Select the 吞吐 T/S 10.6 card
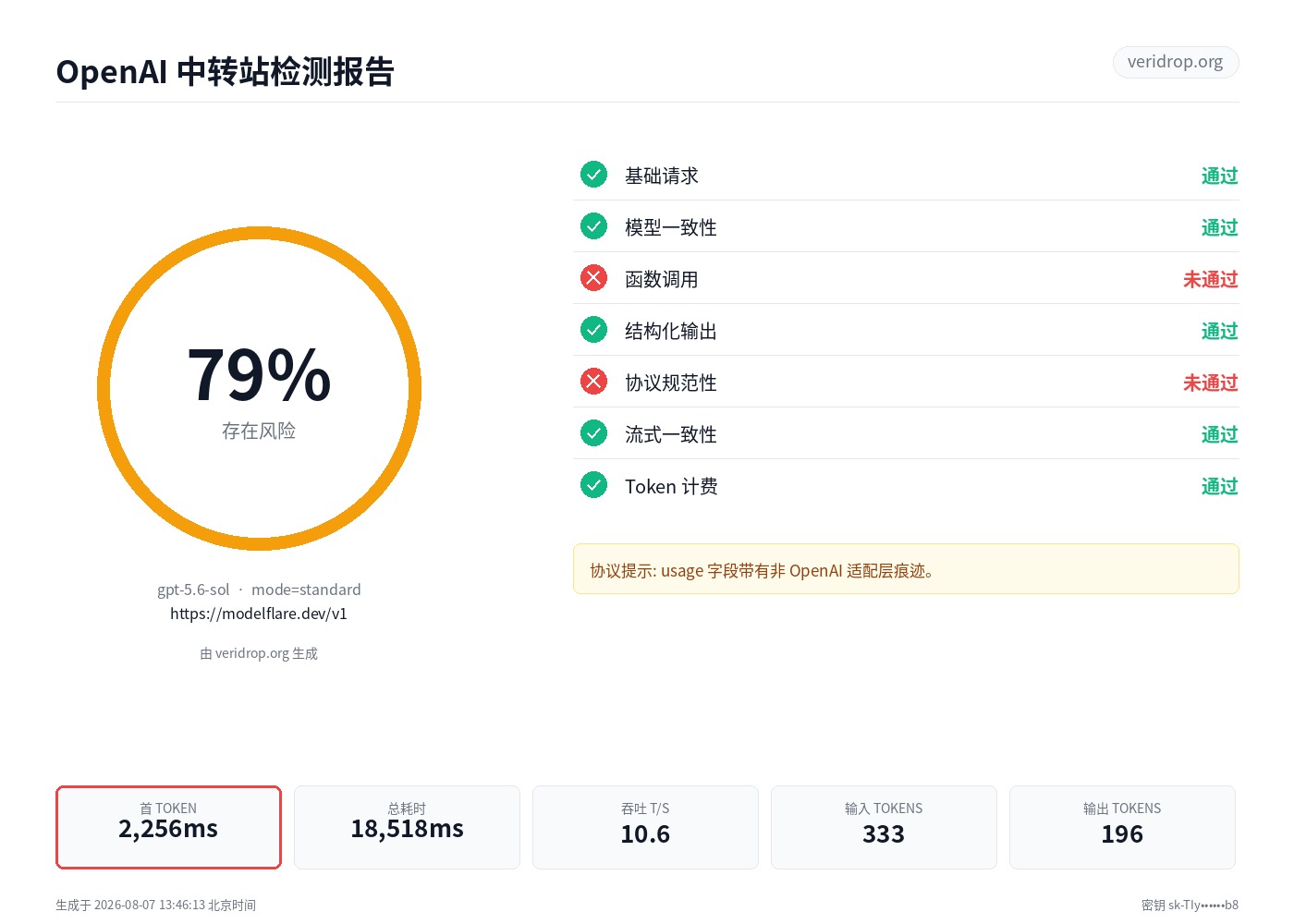Viewport: 1294px width, 924px height. pyautogui.click(x=645, y=827)
